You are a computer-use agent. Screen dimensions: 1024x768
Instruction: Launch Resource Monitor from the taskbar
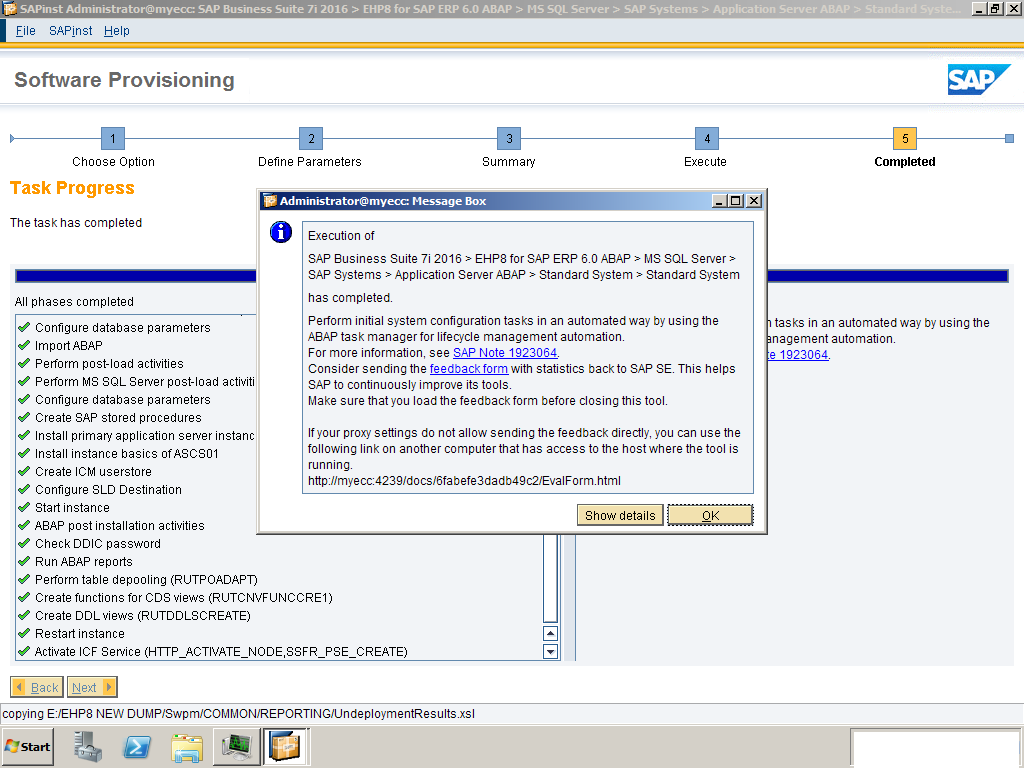235,746
